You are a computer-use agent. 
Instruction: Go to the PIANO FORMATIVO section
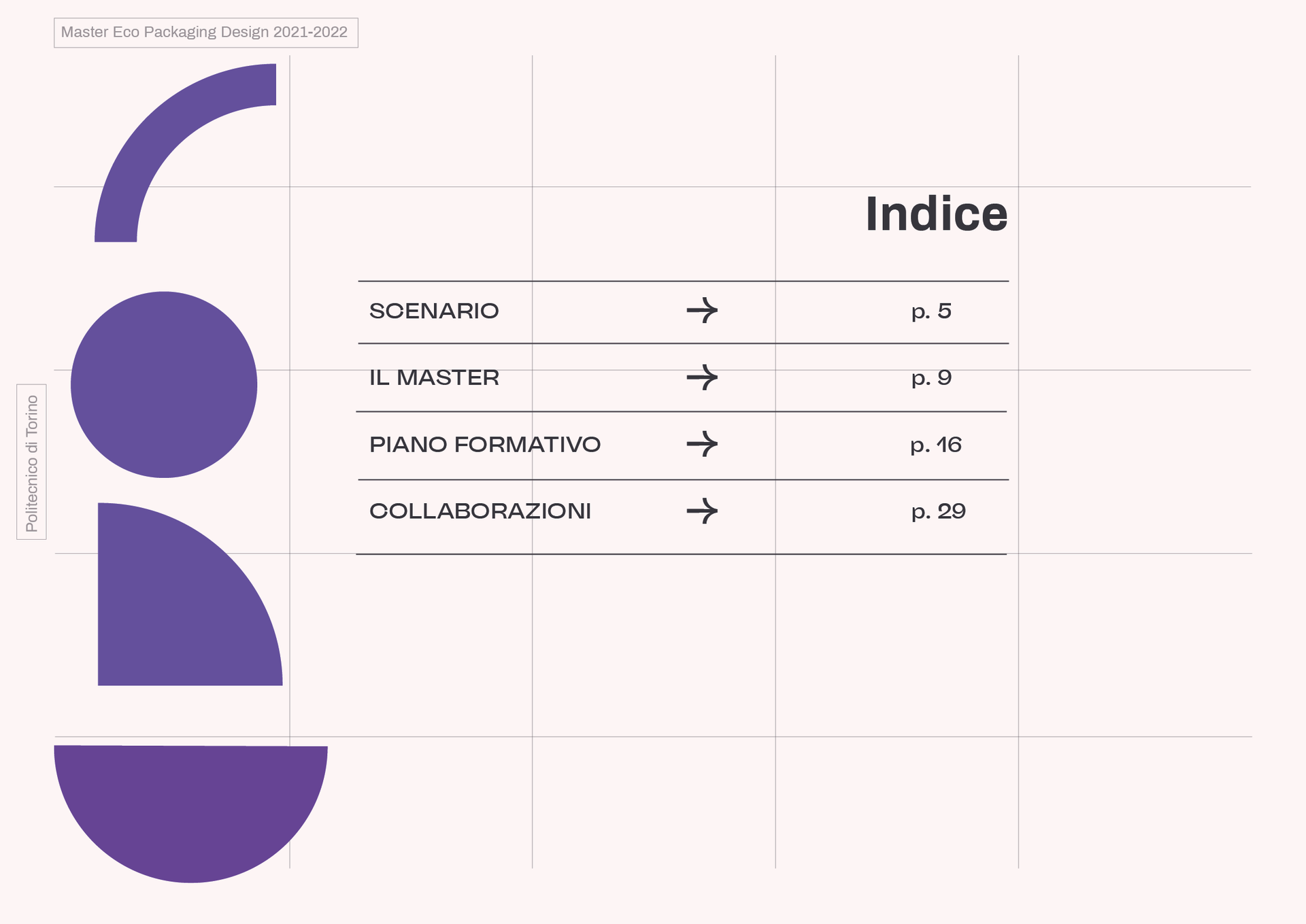[x=484, y=445]
